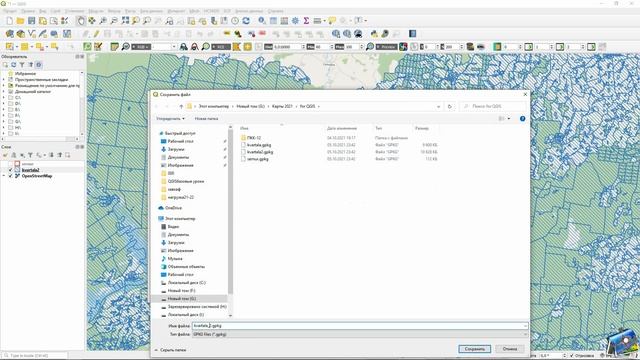The width and height of the screenshot is (640, 360).
Task: Click the New folder button in dialog
Action: pyautogui.click(x=206, y=119)
